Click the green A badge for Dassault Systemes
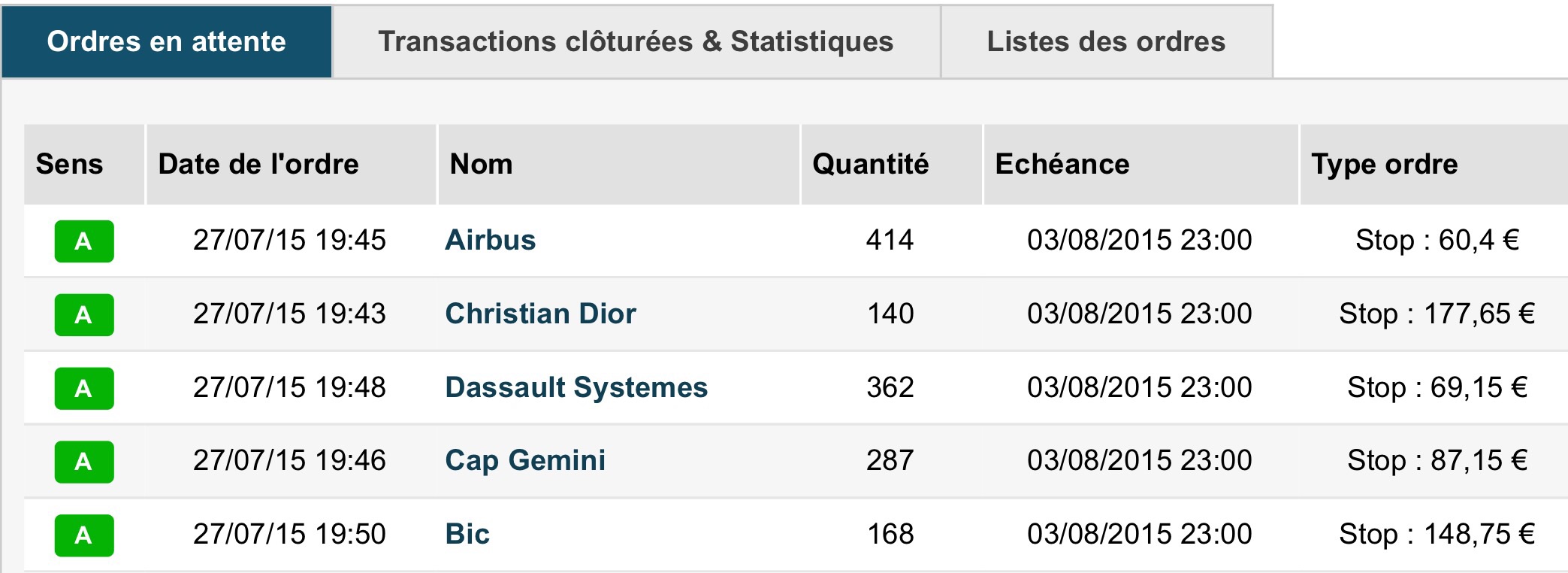Screen dimensions: 1568x573 pyautogui.click(x=84, y=388)
